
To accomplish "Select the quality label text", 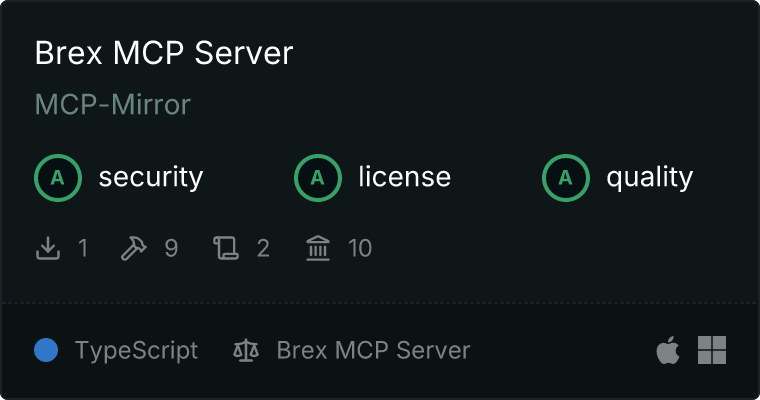I will coord(649,178).
